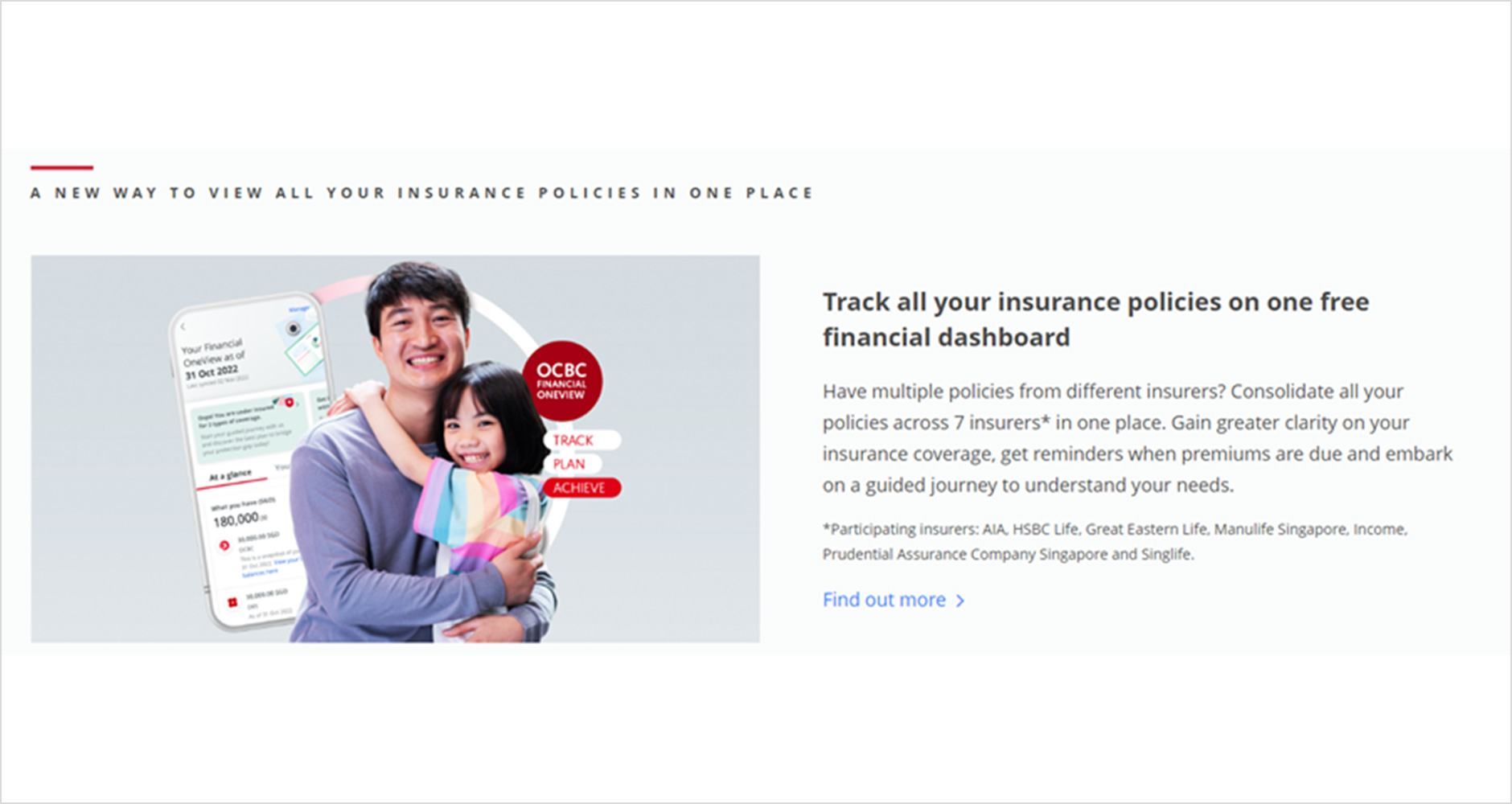Click the father and daughter promotional image
The height and width of the screenshot is (804, 1512).
[395, 449]
